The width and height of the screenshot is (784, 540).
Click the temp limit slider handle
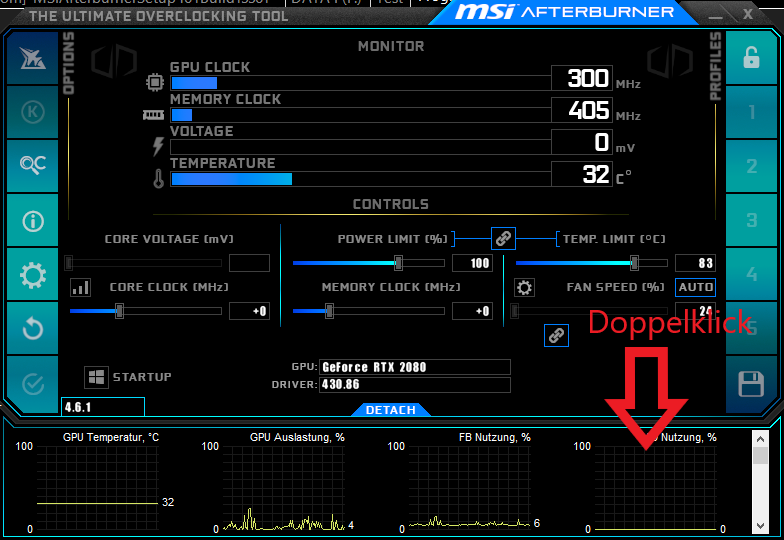[634, 263]
